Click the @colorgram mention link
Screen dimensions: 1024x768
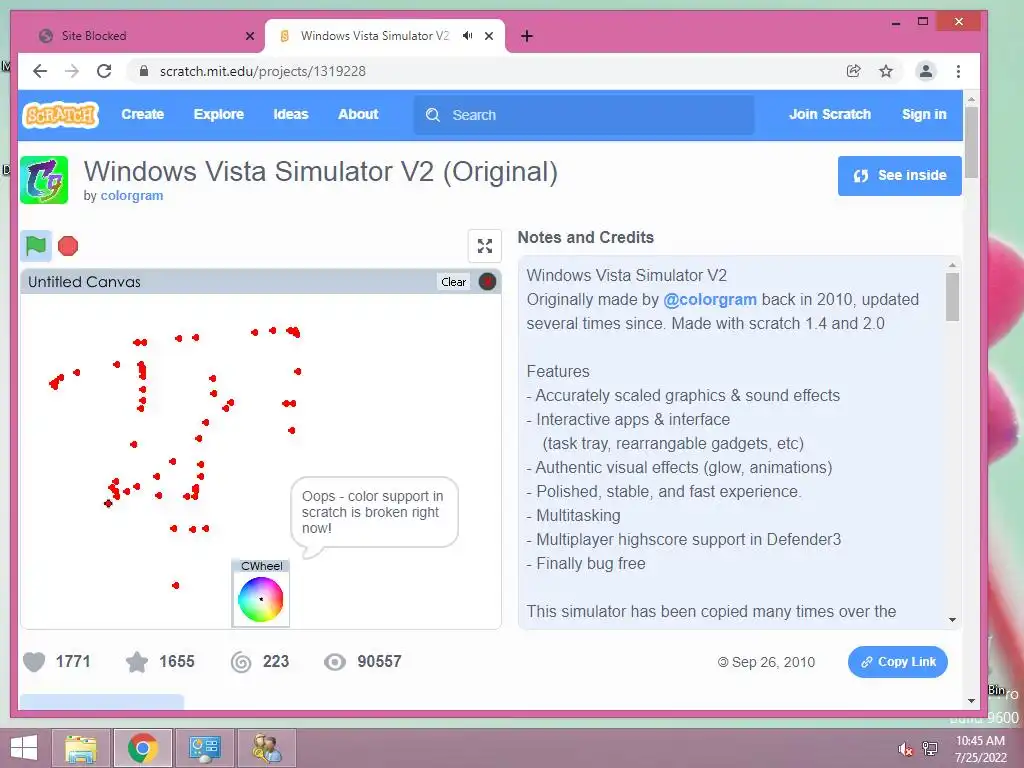709,299
